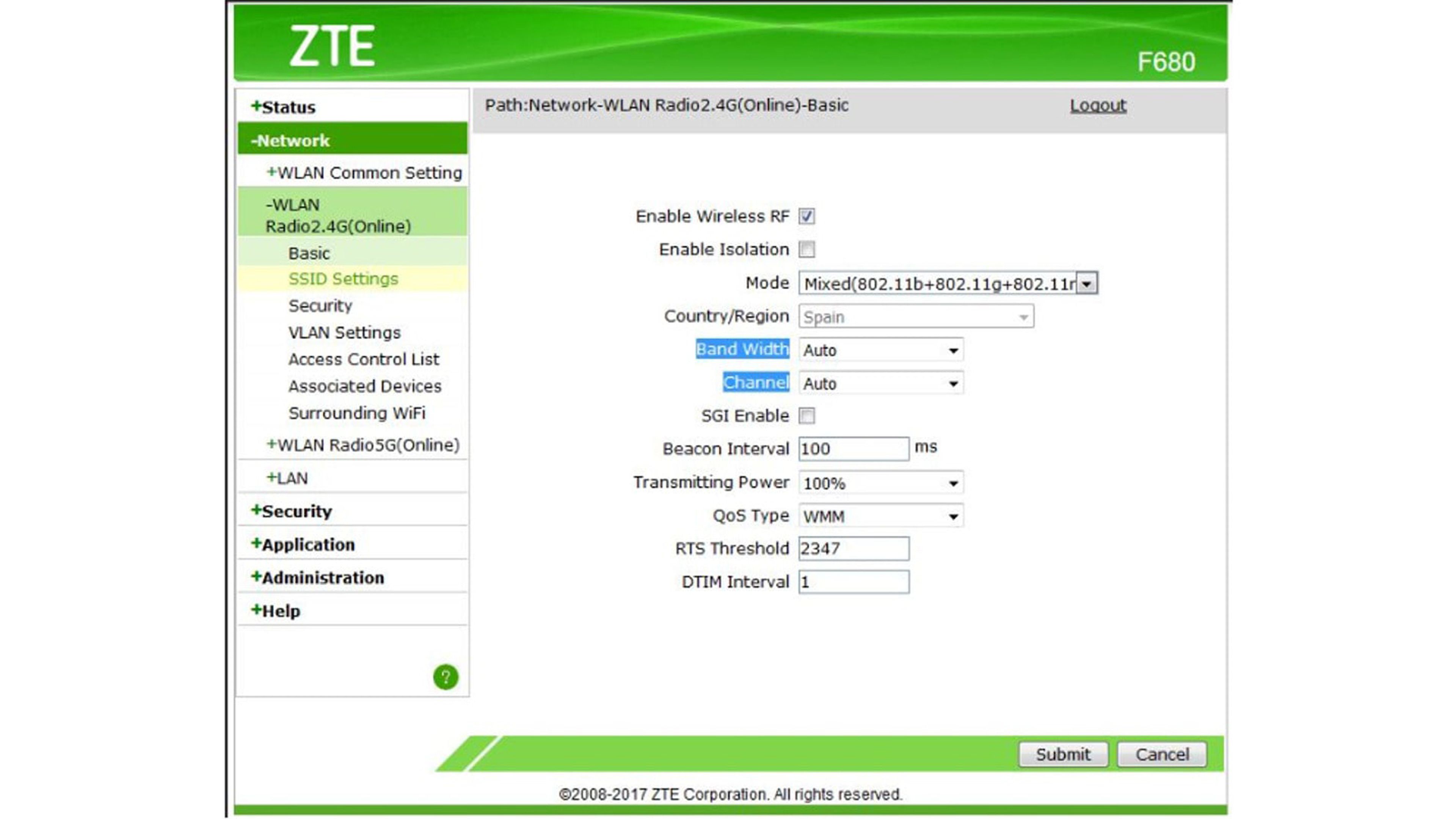Click the DTIM Interval input field
Screen dimensions: 1456x819
[854, 582]
